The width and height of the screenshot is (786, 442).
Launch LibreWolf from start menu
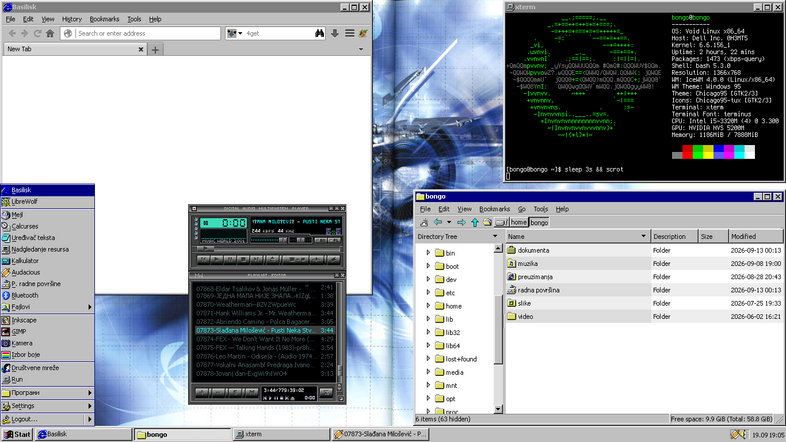(47, 201)
